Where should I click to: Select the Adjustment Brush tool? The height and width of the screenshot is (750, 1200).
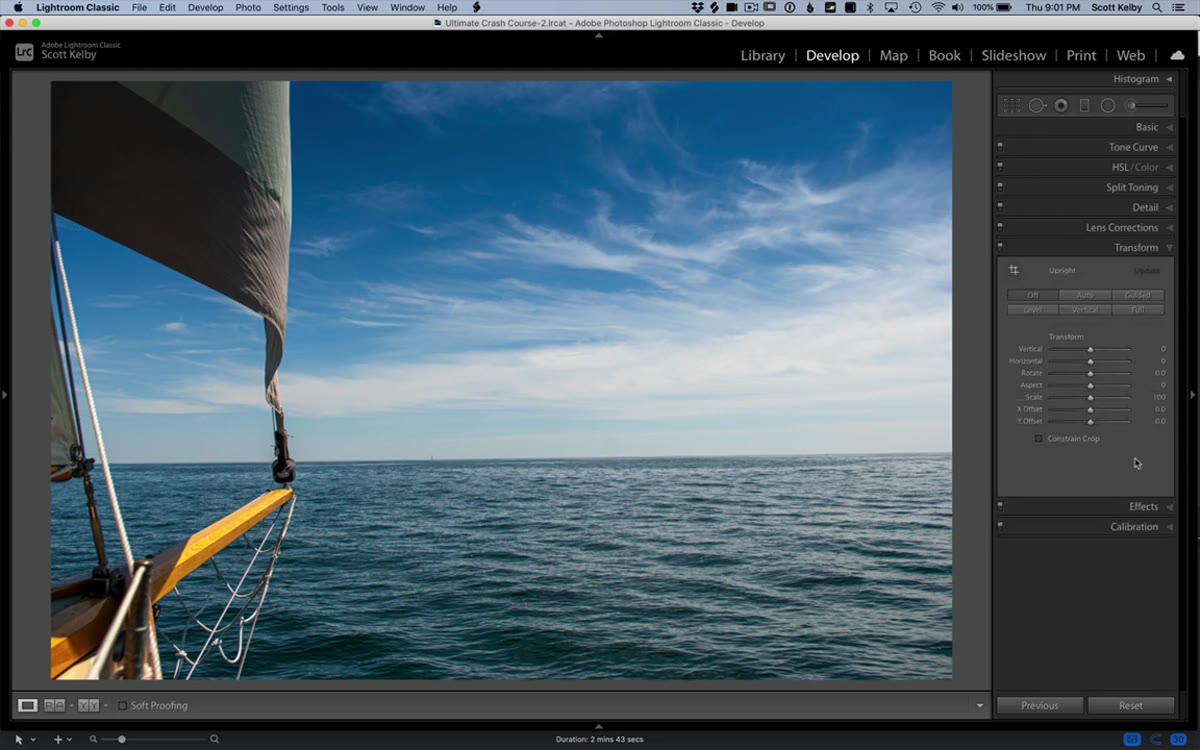(1147, 105)
